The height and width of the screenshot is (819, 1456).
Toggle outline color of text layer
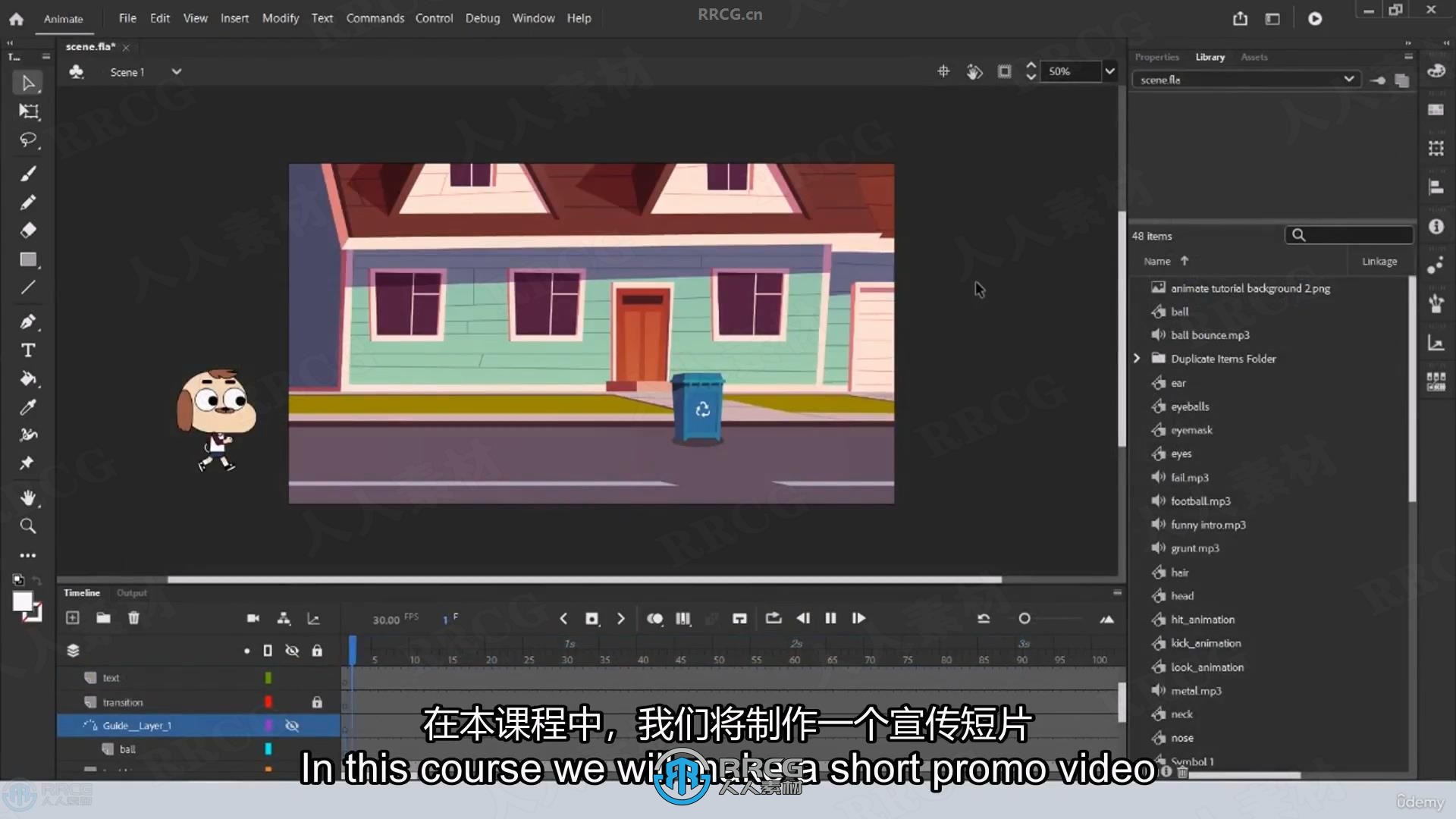268,678
